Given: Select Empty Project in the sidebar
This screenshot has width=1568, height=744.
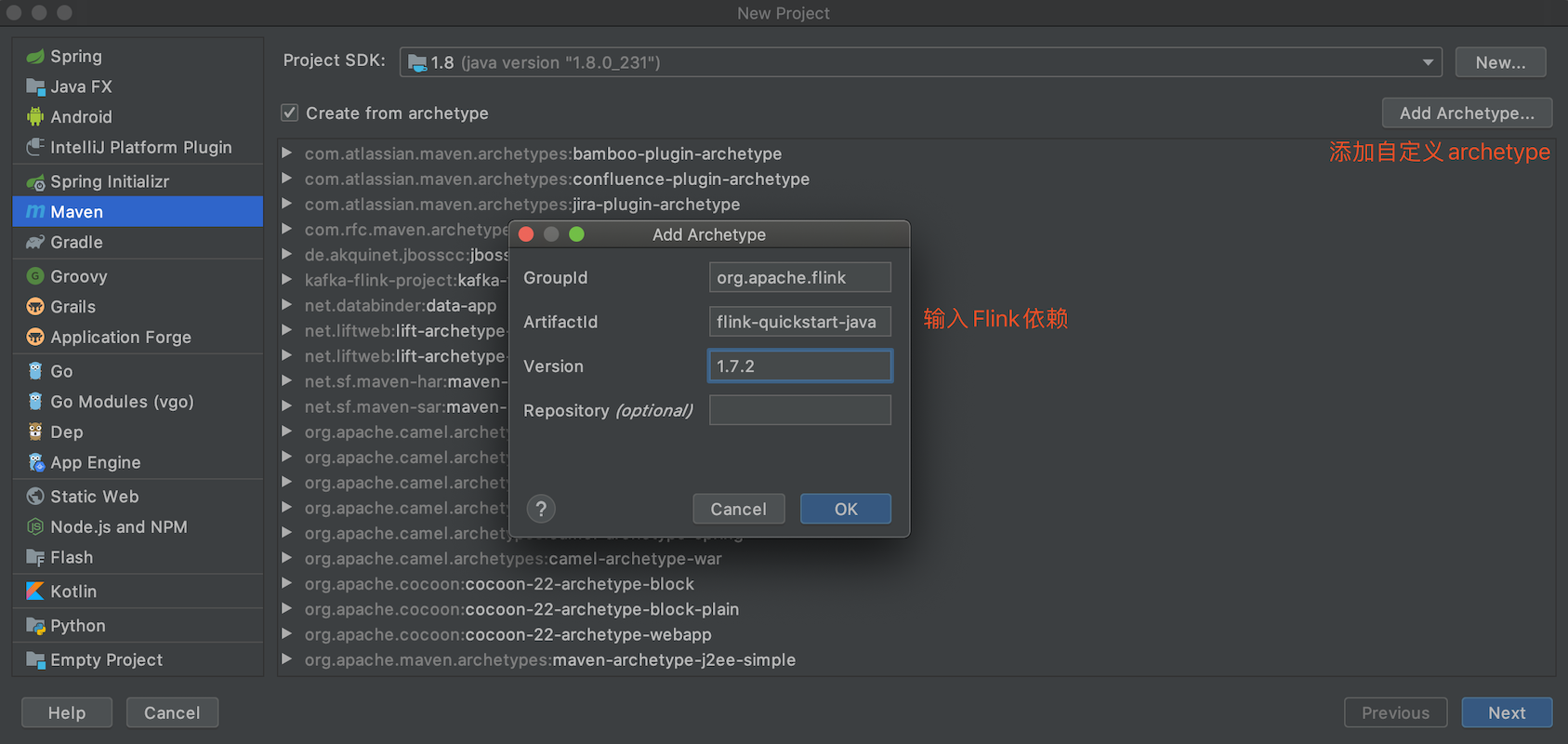Looking at the screenshot, I should pyautogui.click(x=106, y=659).
